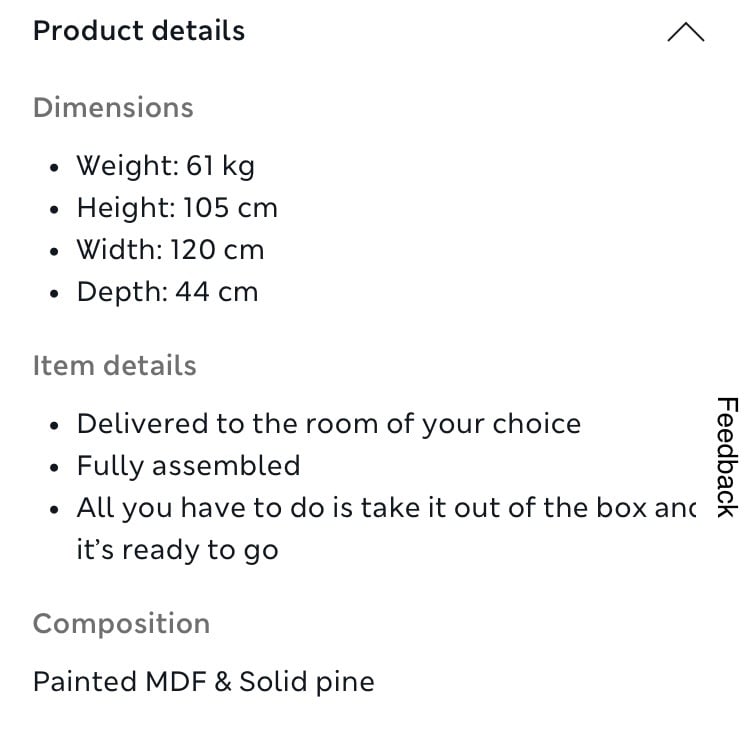This screenshot has height=734, width=750.
Task: Collapse the Product details section chevron
Action: tap(685, 32)
